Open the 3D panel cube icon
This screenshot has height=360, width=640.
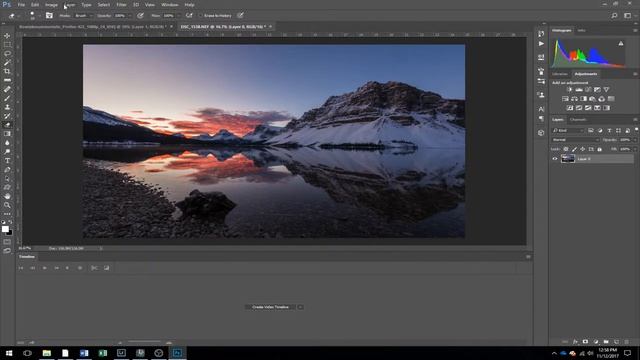(x=541, y=133)
